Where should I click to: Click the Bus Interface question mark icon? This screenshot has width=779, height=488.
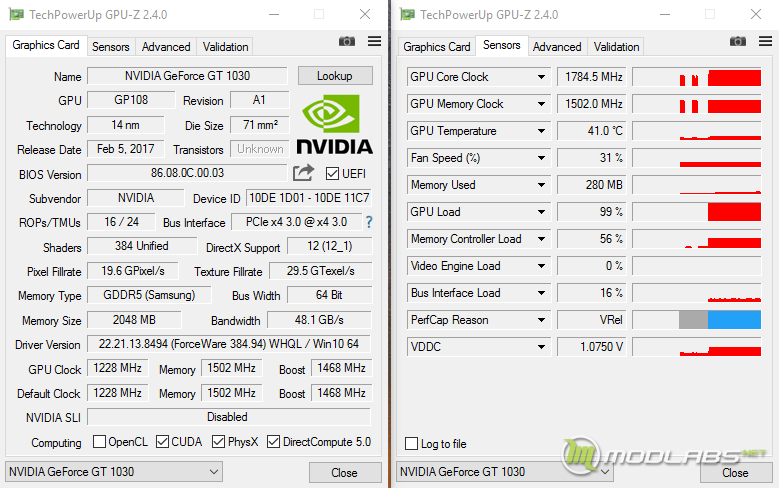[x=368, y=222]
